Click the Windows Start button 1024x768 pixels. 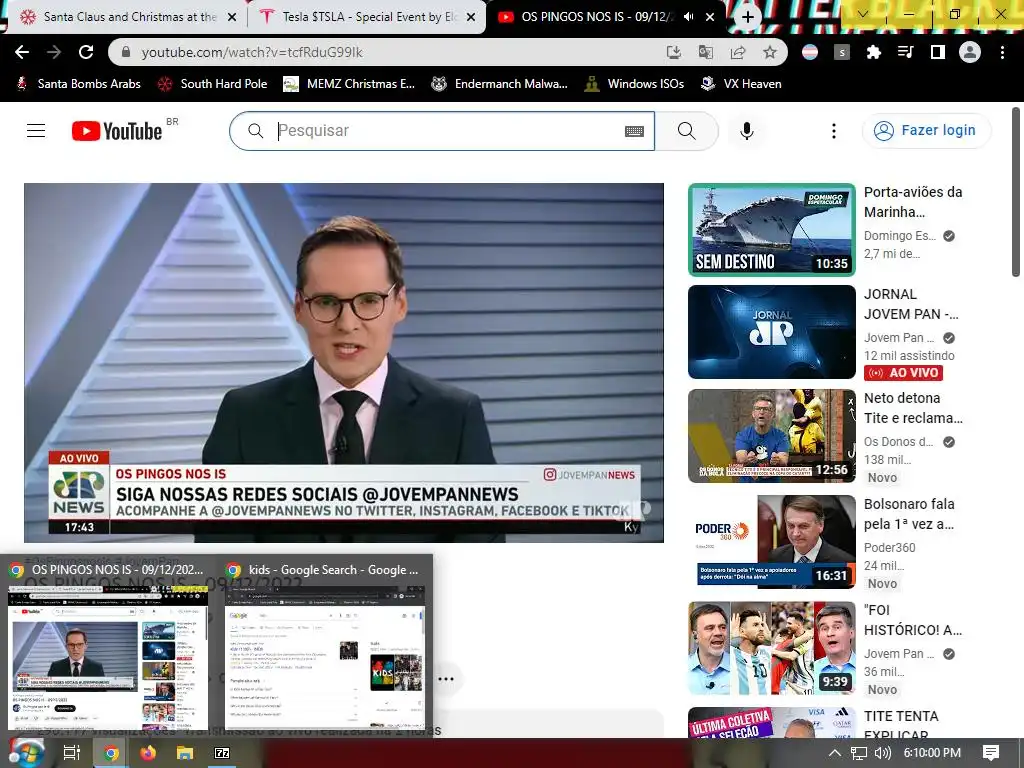pyautogui.click(x=26, y=753)
